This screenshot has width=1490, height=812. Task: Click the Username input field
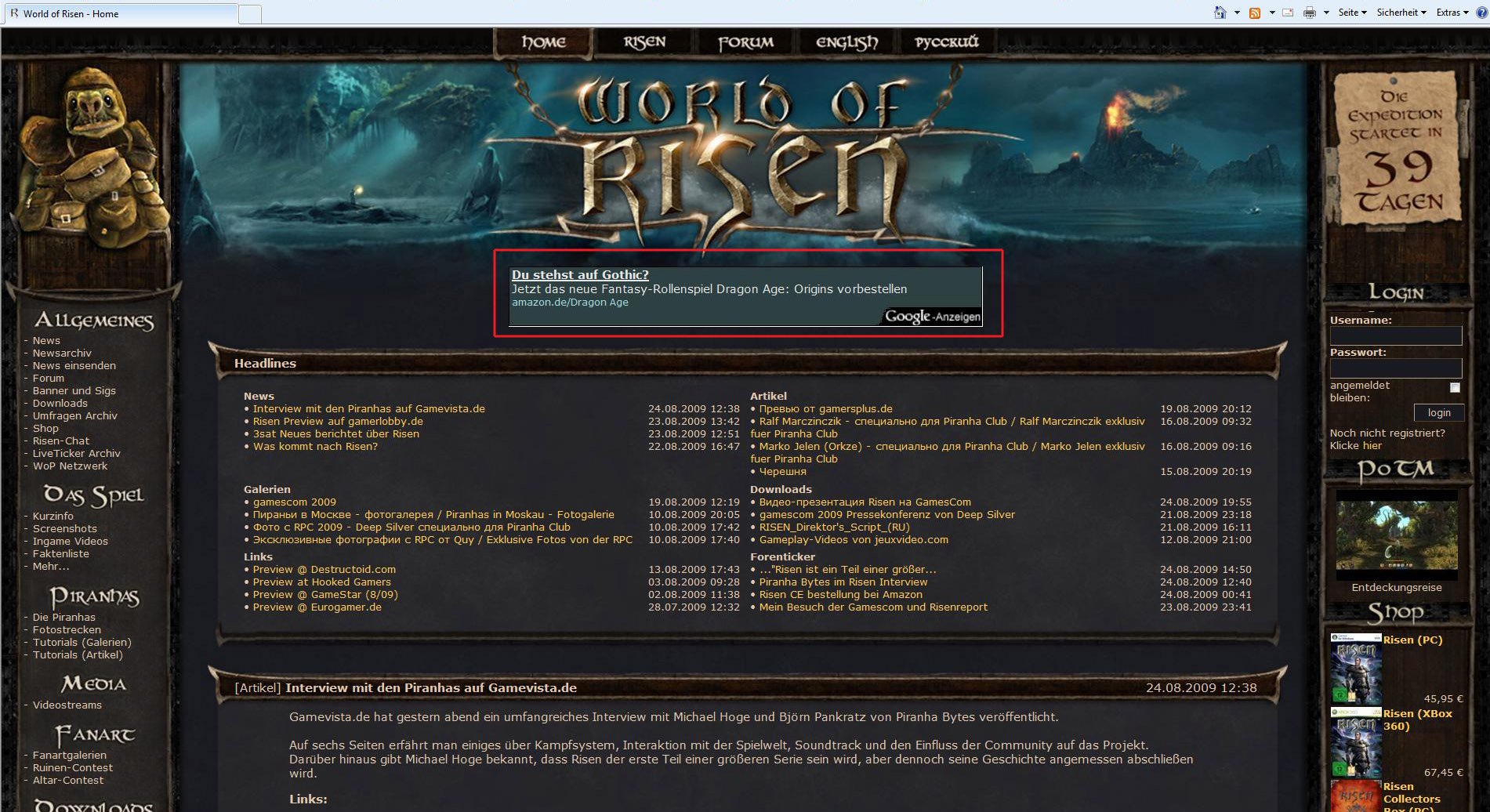(x=1395, y=335)
